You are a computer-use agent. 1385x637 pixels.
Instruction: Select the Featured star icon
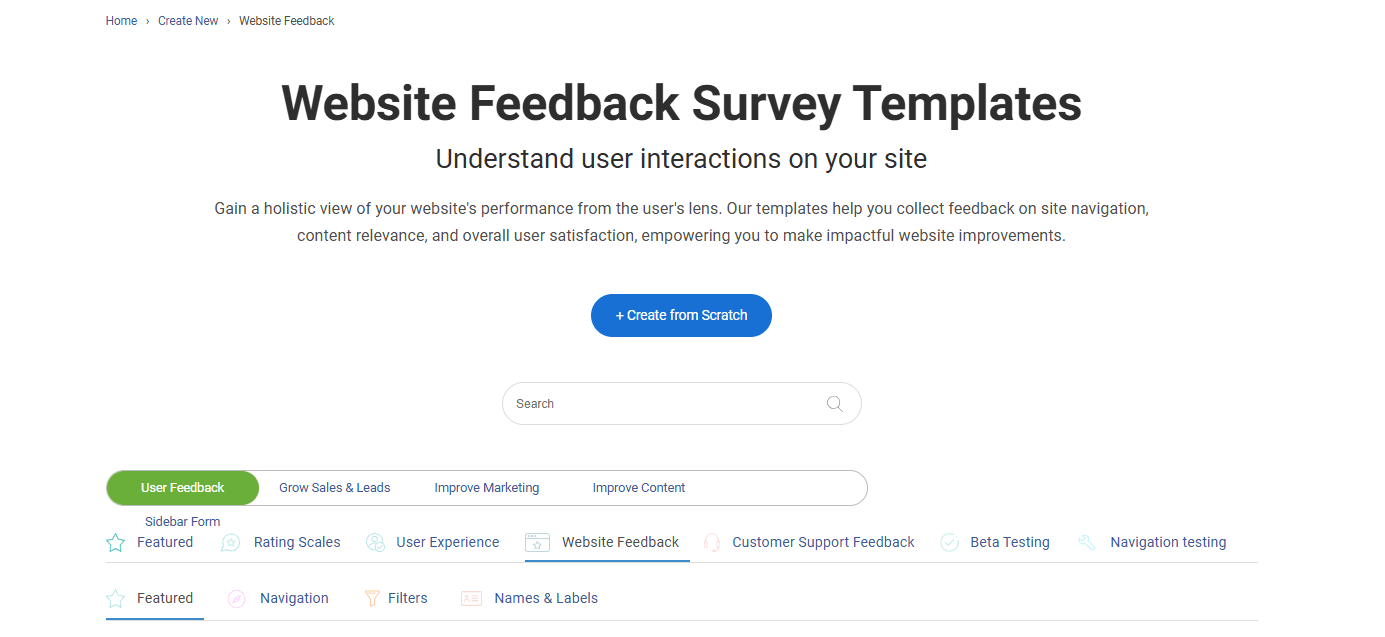(x=114, y=541)
